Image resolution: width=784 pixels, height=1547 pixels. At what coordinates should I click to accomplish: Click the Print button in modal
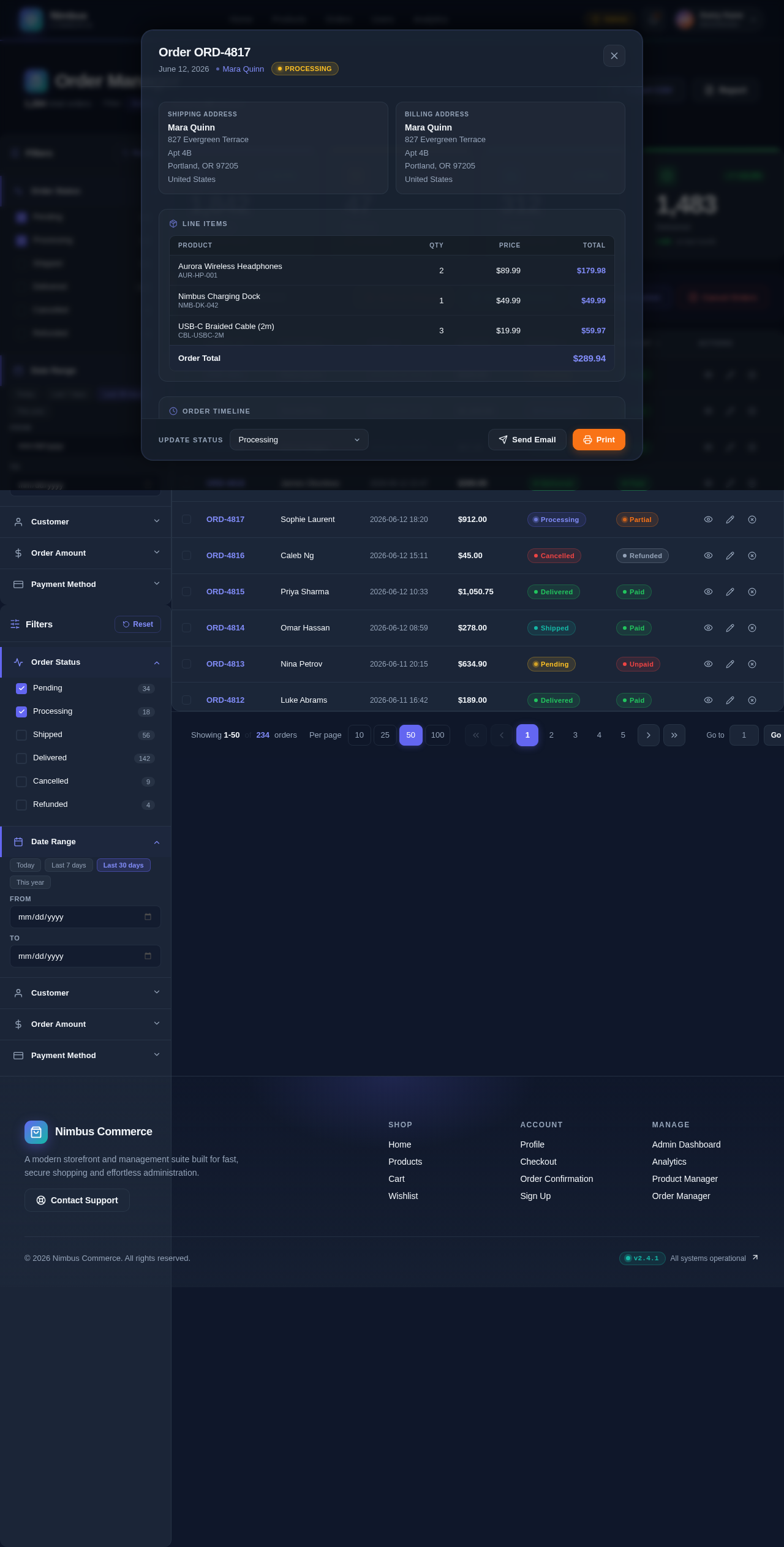click(x=599, y=440)
